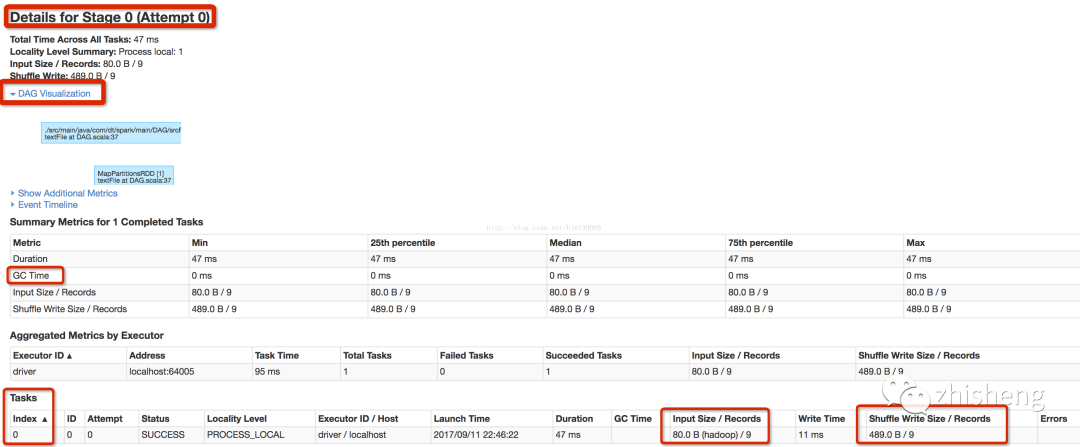Sort the Aggregated Metrics table by Succeeded Tasks
The image size is (1080, 447).
point(583,355)
